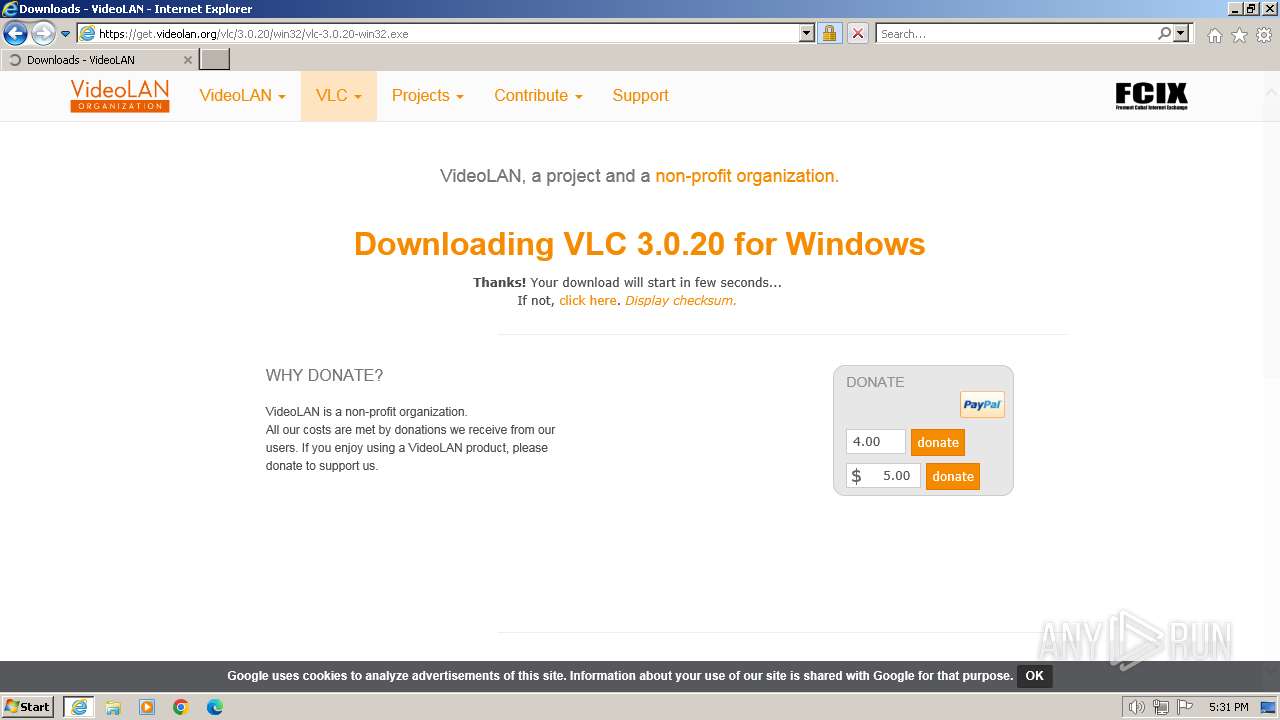Select the Downloads - VideoLAN tab
The width and height of the screenshot is (1280, 720).
coord(98,60)
